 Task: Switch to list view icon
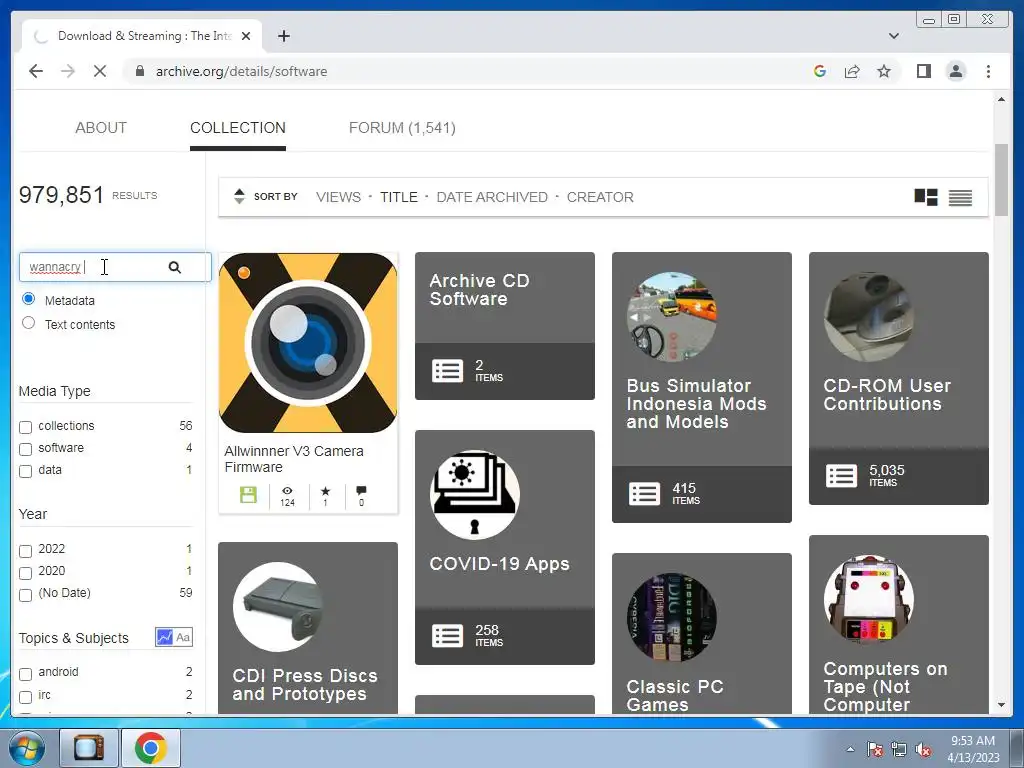point(960,197)
